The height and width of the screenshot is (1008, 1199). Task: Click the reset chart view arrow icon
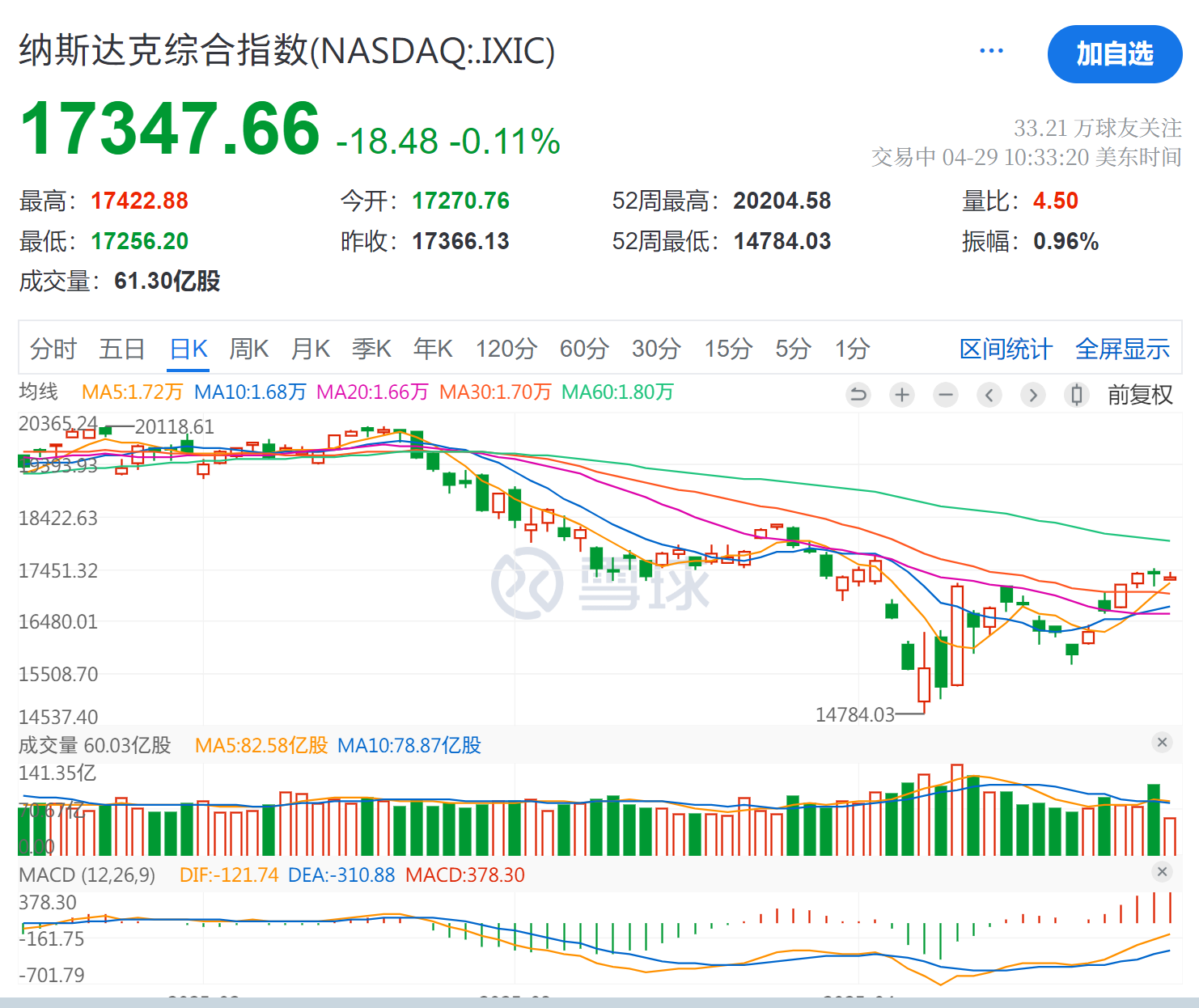[858, 395]
